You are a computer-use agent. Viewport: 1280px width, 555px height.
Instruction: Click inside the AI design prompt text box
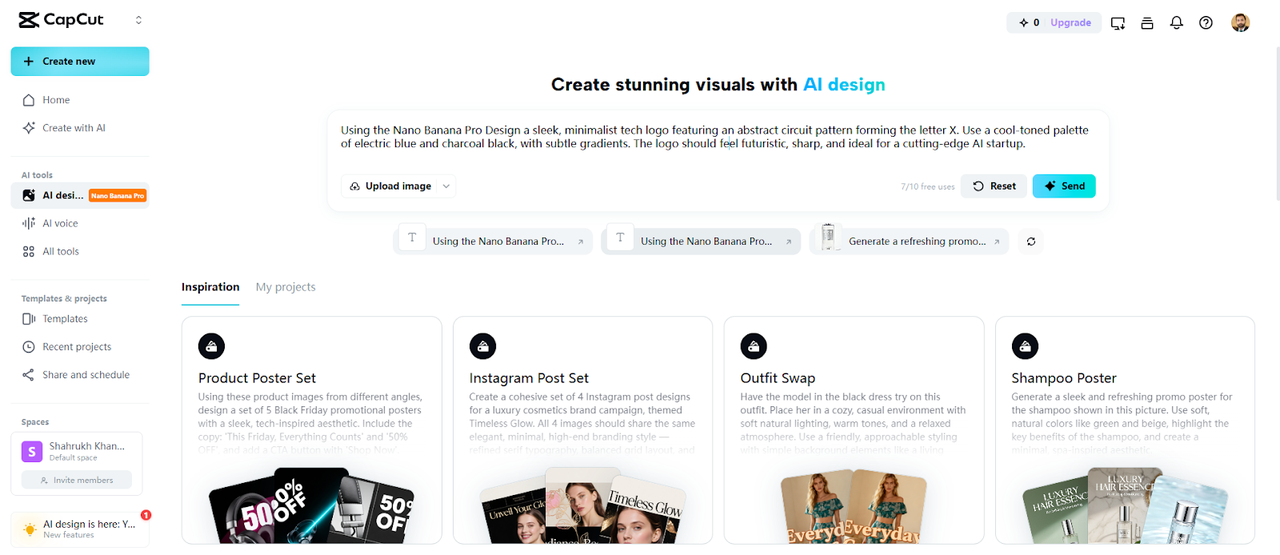[x=718, y=137]
